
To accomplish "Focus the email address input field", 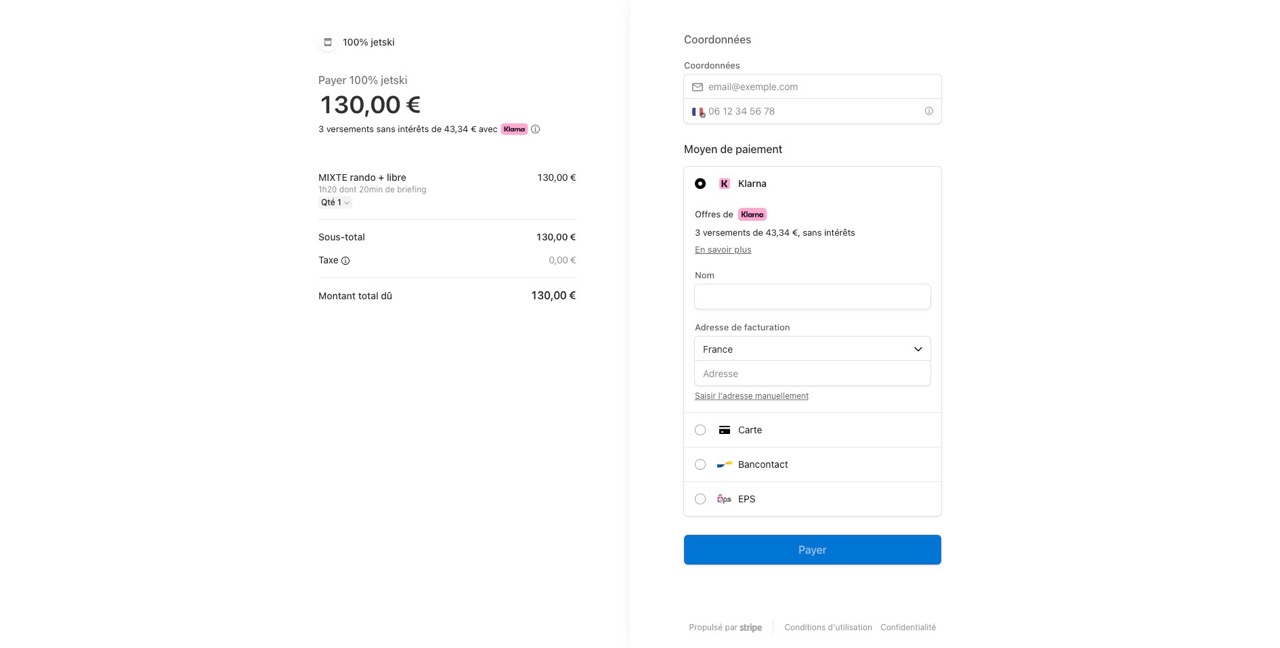I will tap(820, 87).
